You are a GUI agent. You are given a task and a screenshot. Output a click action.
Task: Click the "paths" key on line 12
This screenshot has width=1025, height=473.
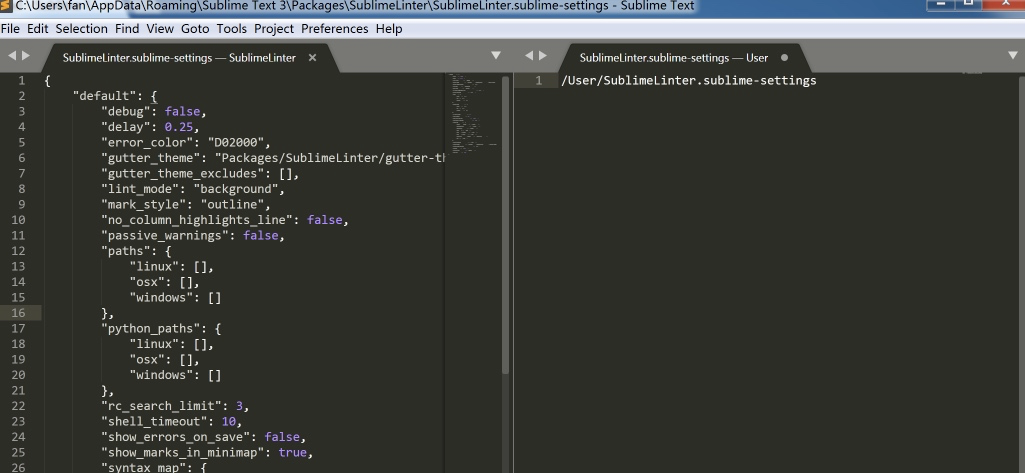point(126,251)
